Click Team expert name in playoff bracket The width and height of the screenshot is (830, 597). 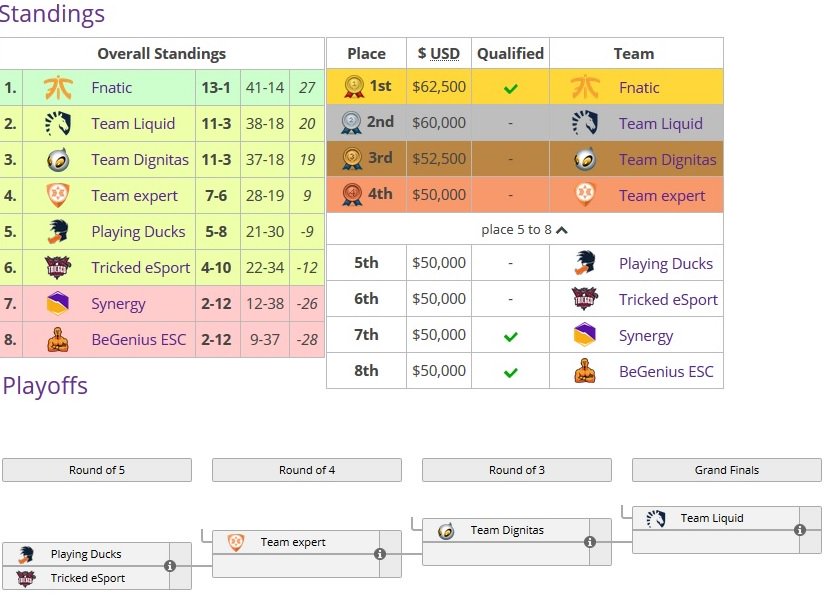click(x=293, y=542)
